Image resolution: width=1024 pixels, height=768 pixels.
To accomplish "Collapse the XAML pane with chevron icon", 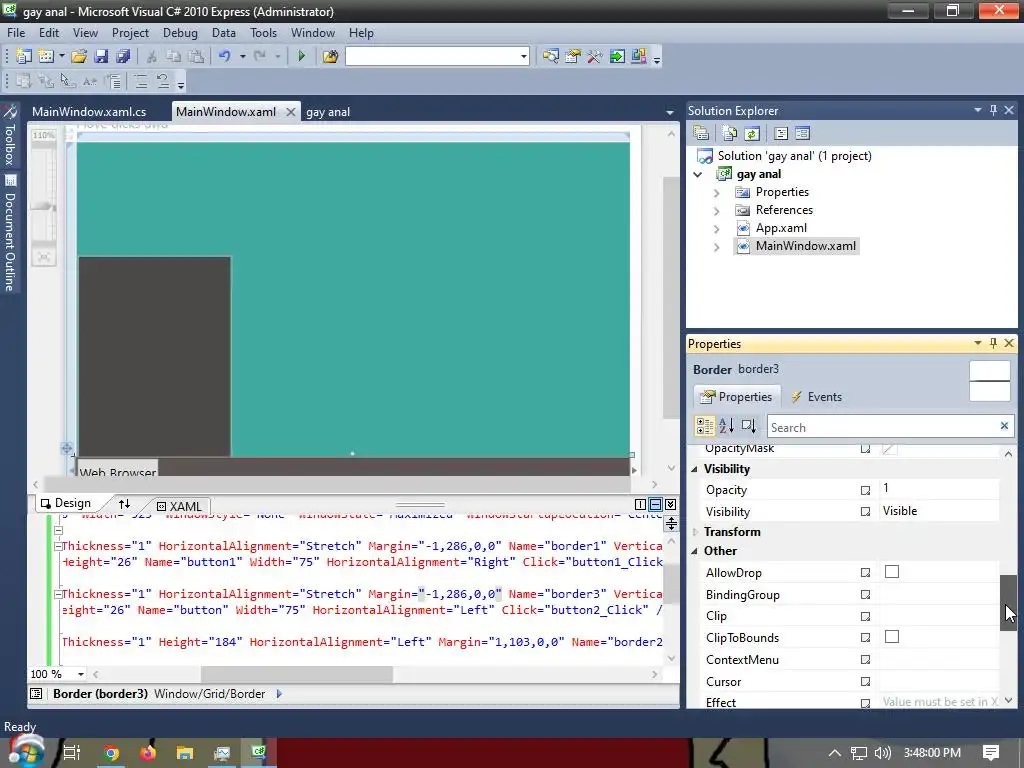I will click(670, 504).
